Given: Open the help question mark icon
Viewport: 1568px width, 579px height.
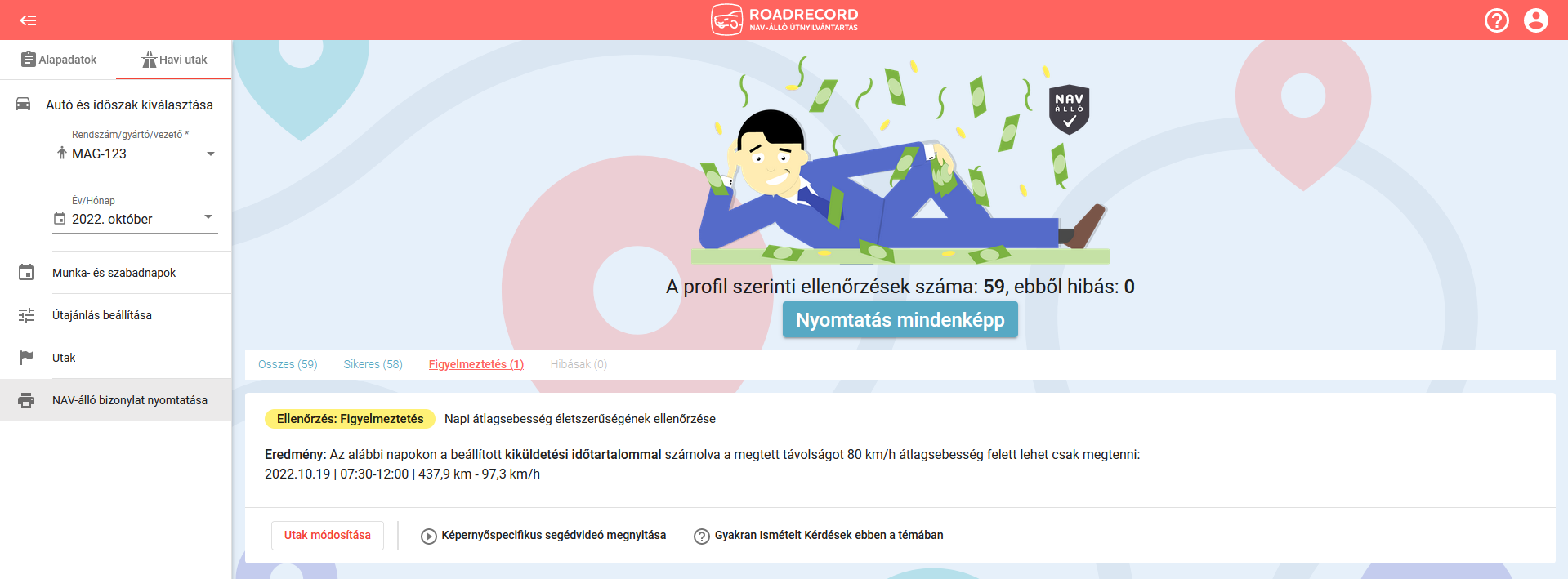Looking at the screenshot, I should pos(1496,20).
